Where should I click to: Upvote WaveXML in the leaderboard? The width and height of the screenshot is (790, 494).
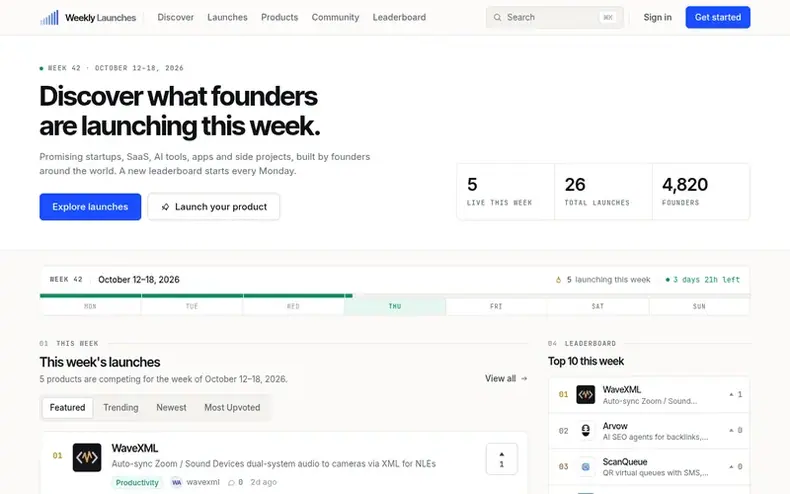736,395
